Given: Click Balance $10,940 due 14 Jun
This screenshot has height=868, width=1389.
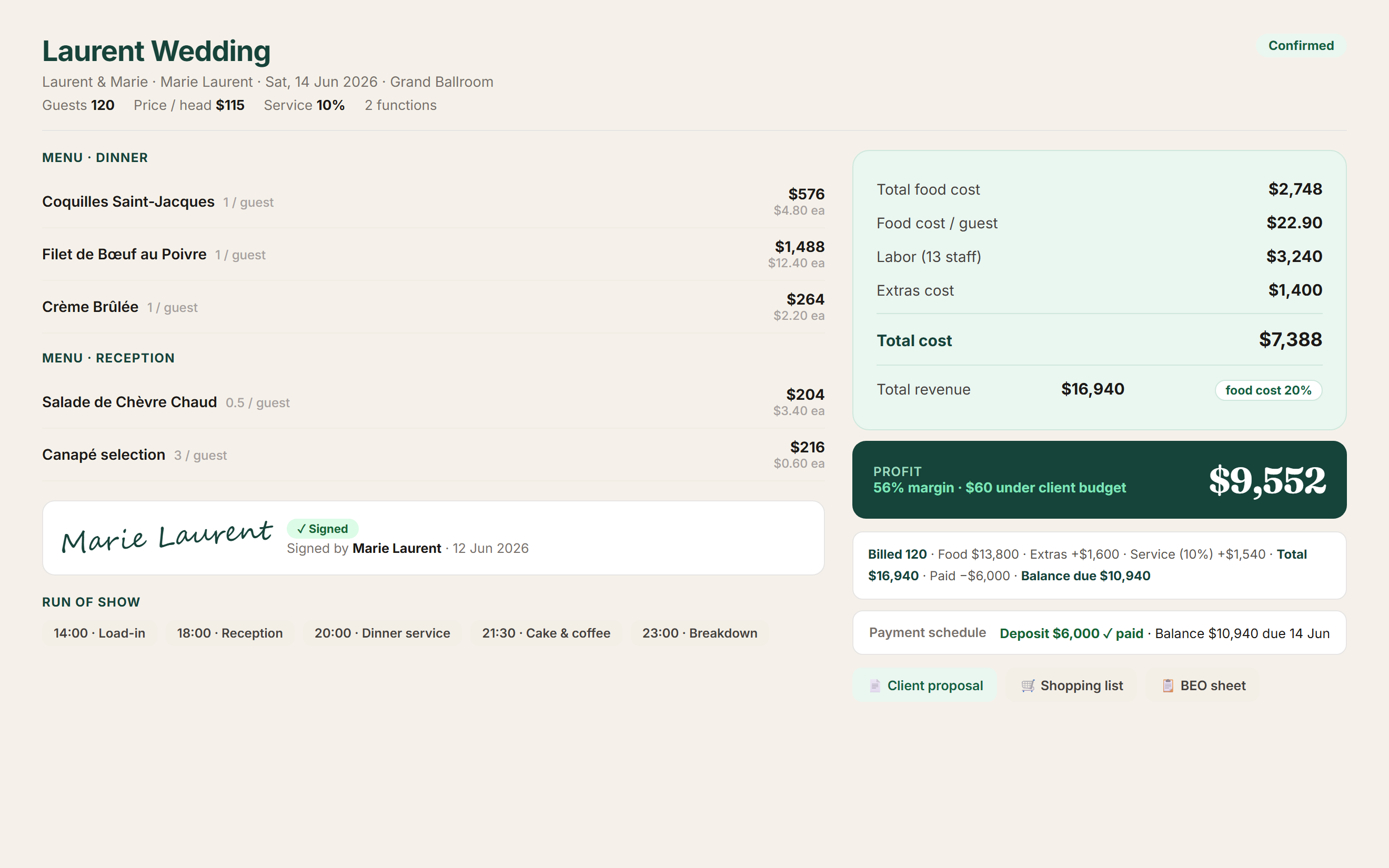Looking at the screenshot, I should [x=1242, y=633].
